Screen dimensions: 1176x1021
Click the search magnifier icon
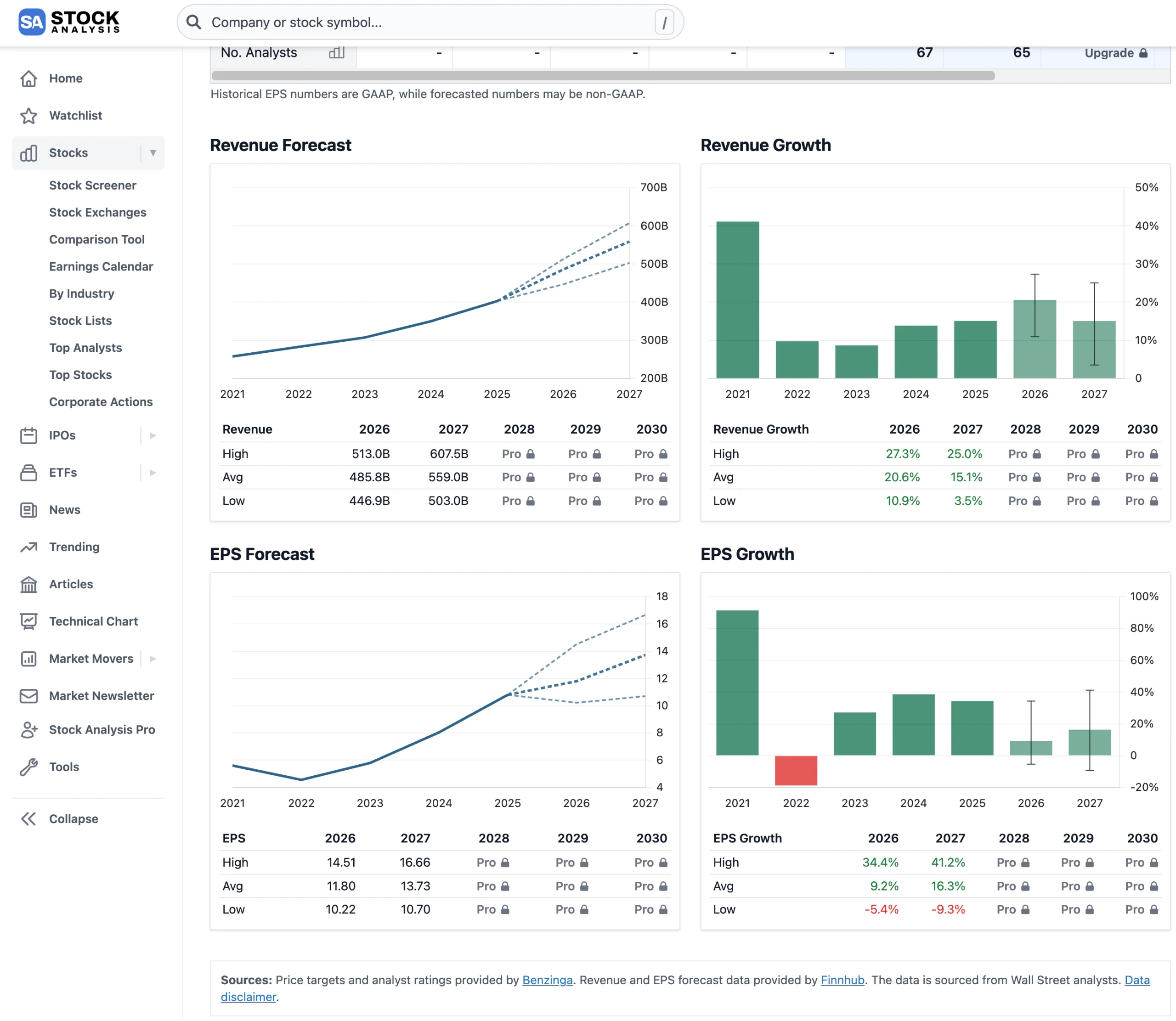pos(194,22)
